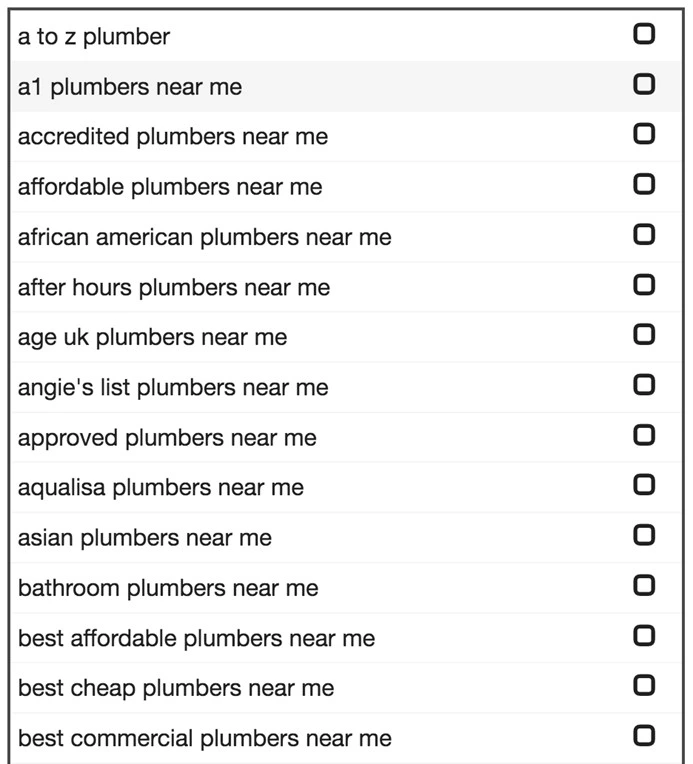This screenshot has height=764, width=693.
Task: Check 'african american plumbers near me' box
Action: pos(645,234)
